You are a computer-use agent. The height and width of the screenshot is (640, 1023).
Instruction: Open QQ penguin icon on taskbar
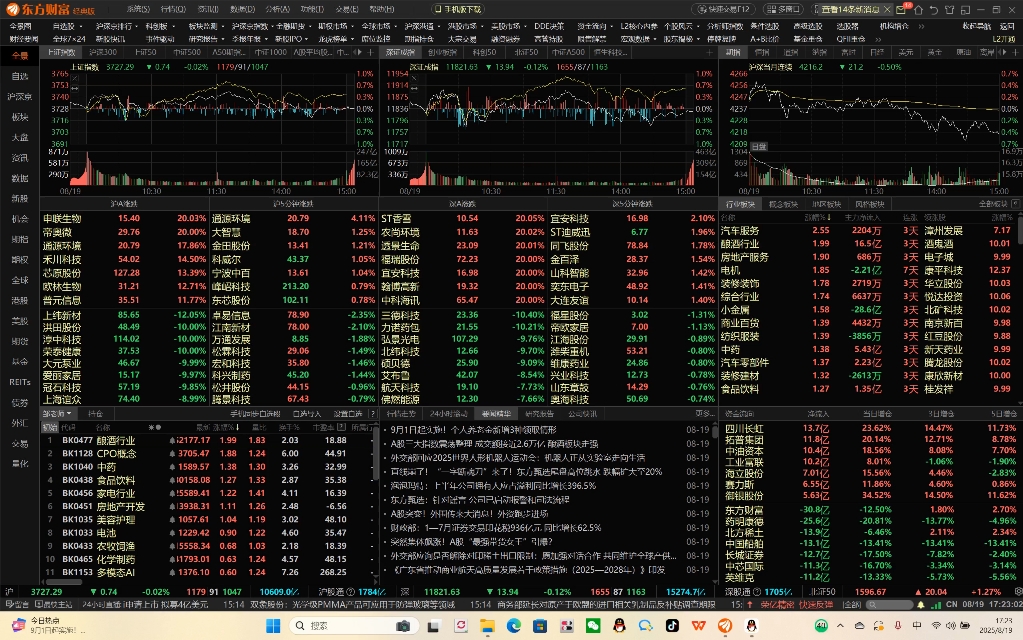click(x=619, y=626)
